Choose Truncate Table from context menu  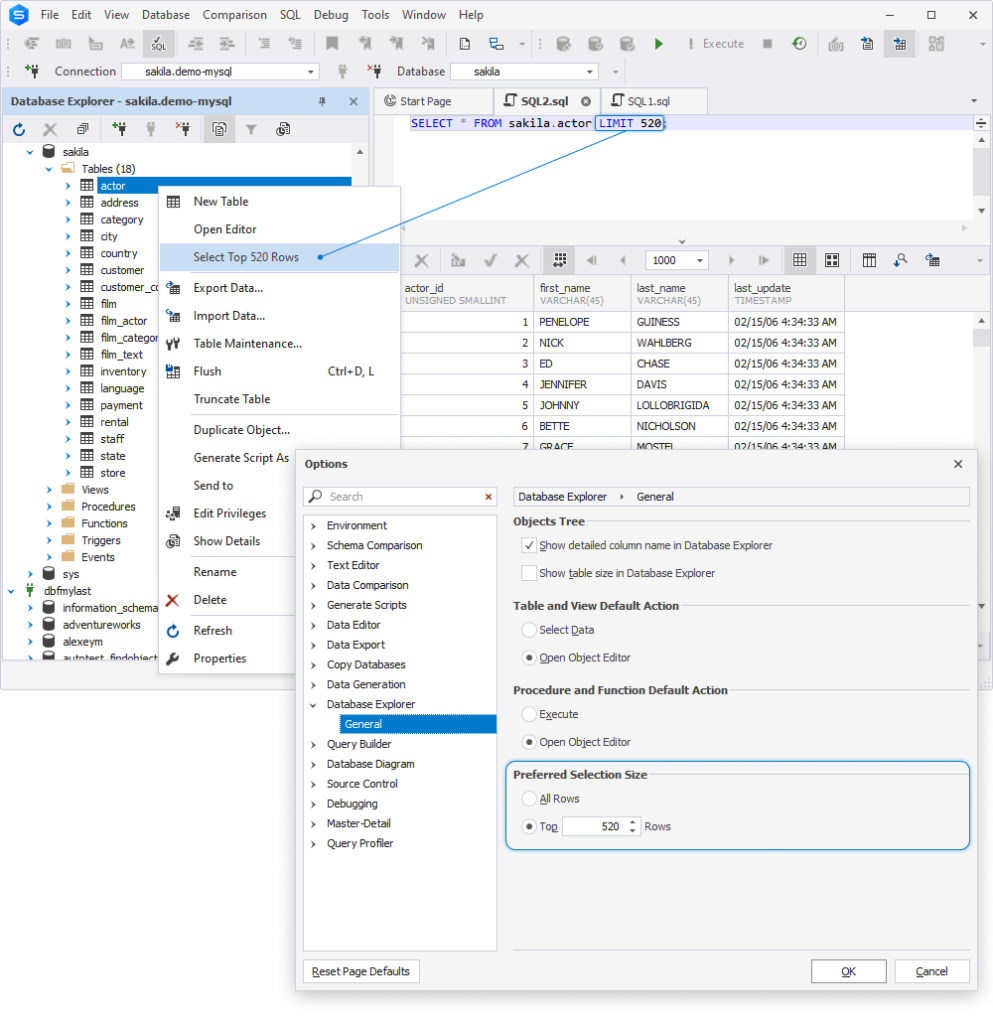point(232,399)
